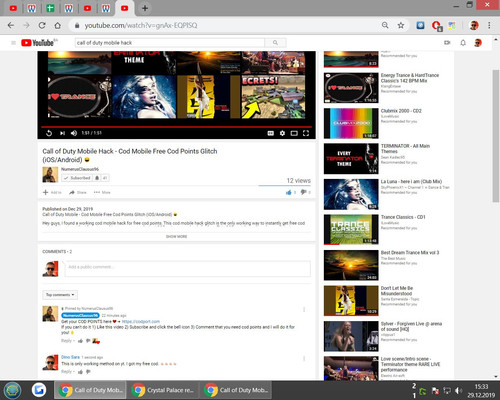Screen dimensions: 500x400
Task: Reply to the pinned comment
Action: (x=66, y=341)
